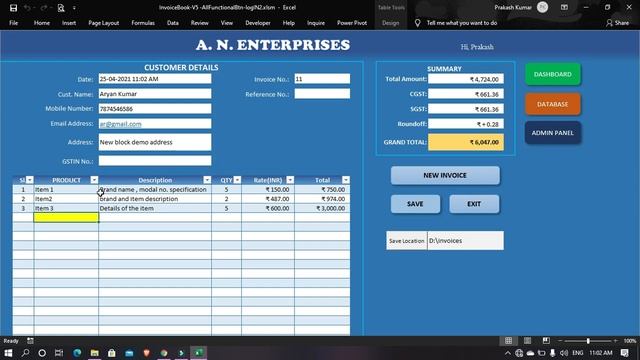The width and height of the screenshot is (640, 360).
Task: Open File Explorer from the taskbar
Action: coord(95,353)
